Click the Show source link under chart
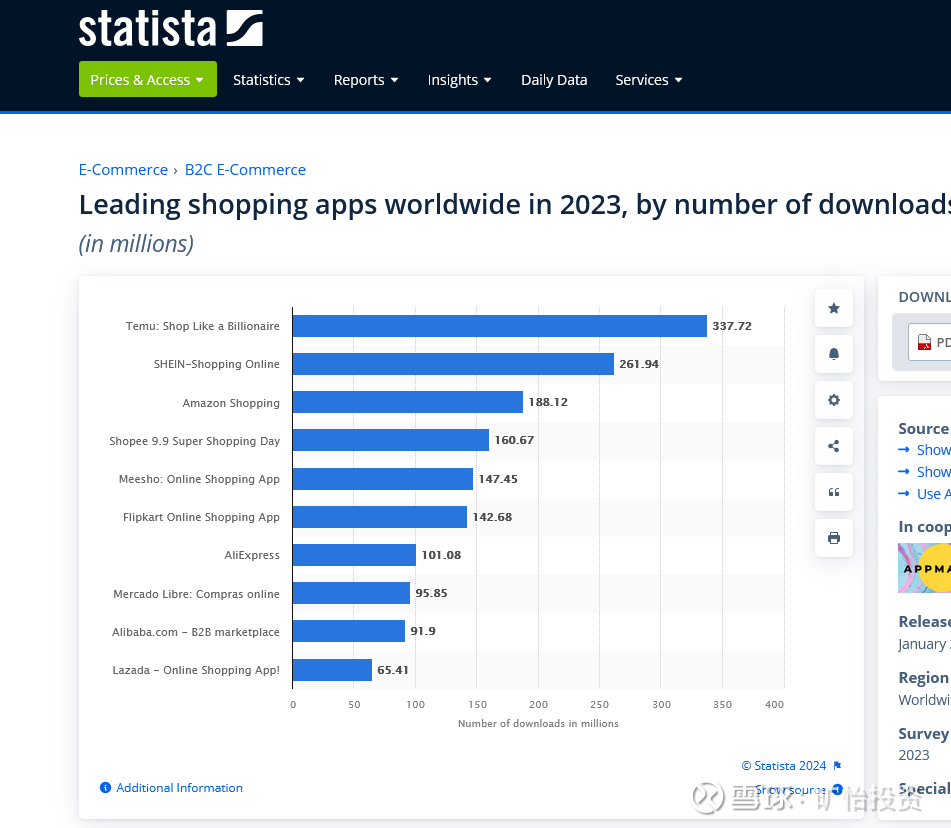This screenshot has width=951, height=828. pyautogui.click(x=790, y=790)
